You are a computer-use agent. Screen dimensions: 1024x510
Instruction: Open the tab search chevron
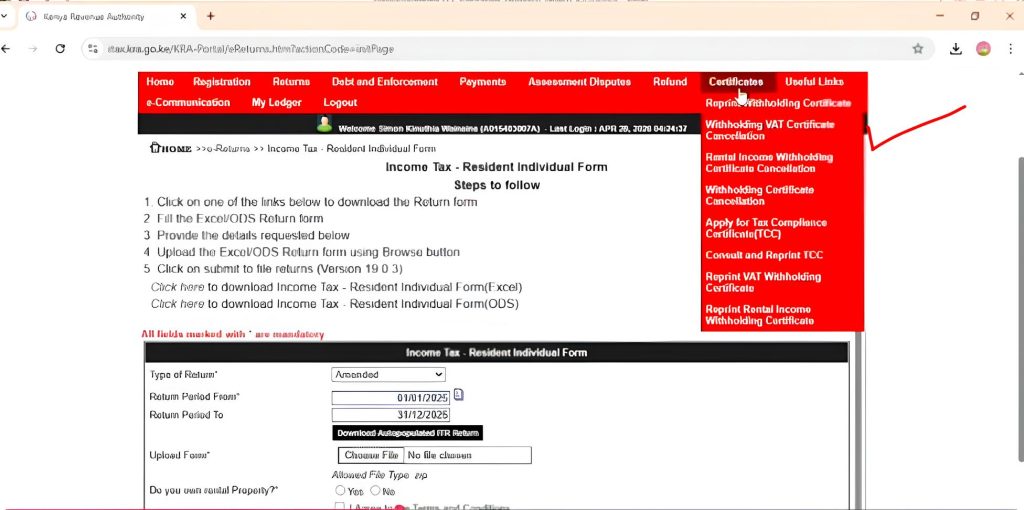[4, 16]
